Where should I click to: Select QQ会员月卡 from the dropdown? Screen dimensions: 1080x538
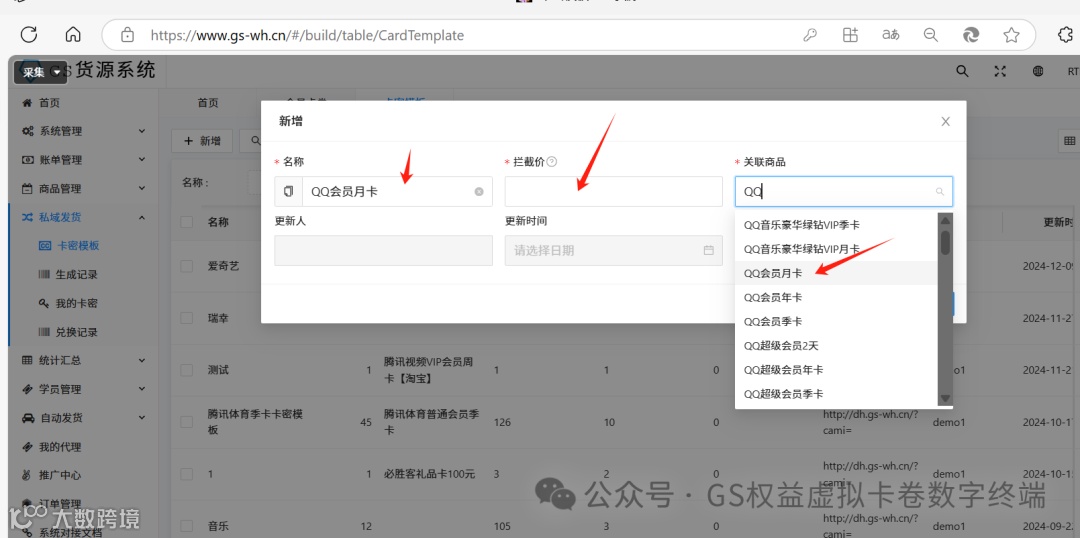pos(836,273)
